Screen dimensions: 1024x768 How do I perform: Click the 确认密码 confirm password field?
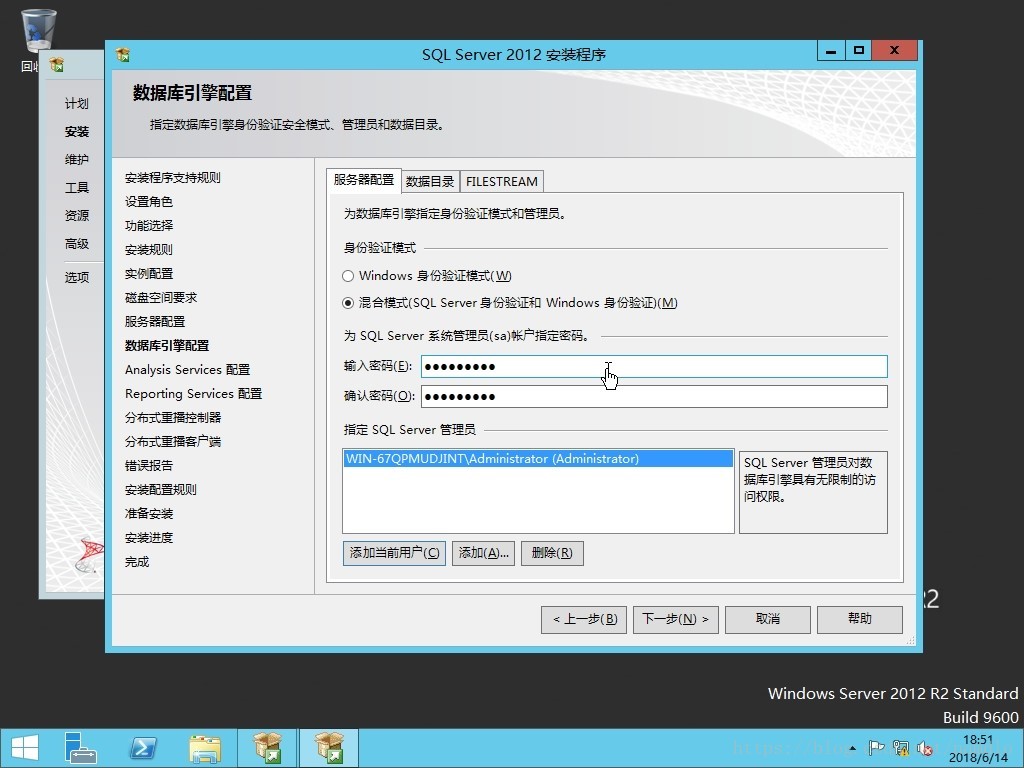click(x=654, y=396)
